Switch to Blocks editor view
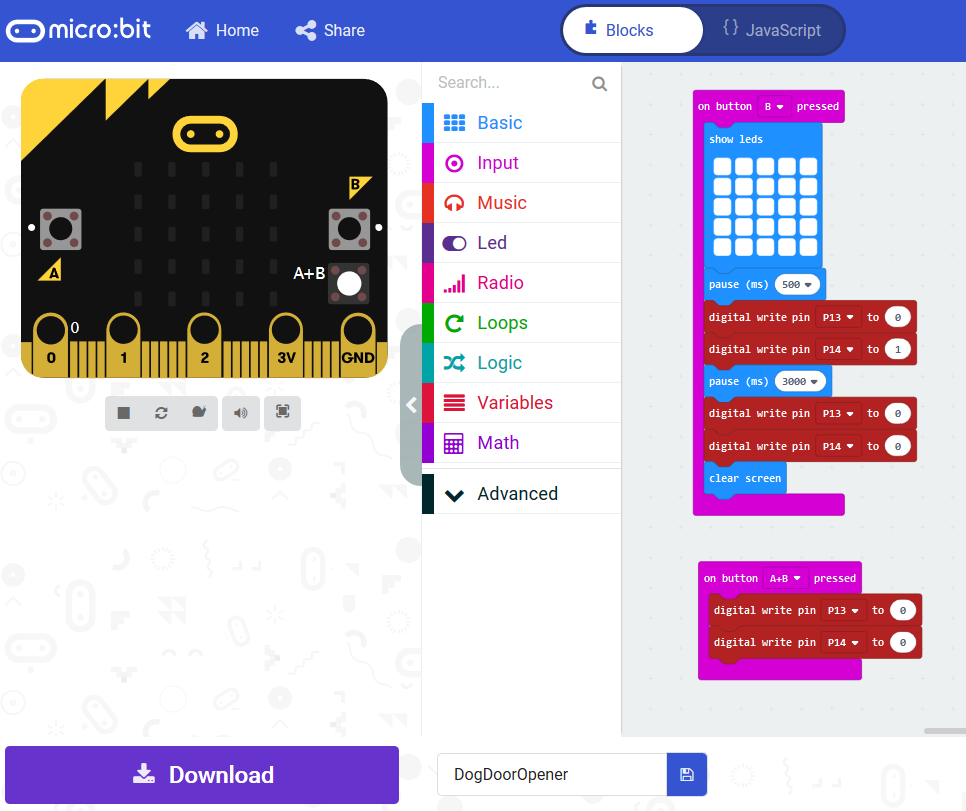 click(632, 30)
